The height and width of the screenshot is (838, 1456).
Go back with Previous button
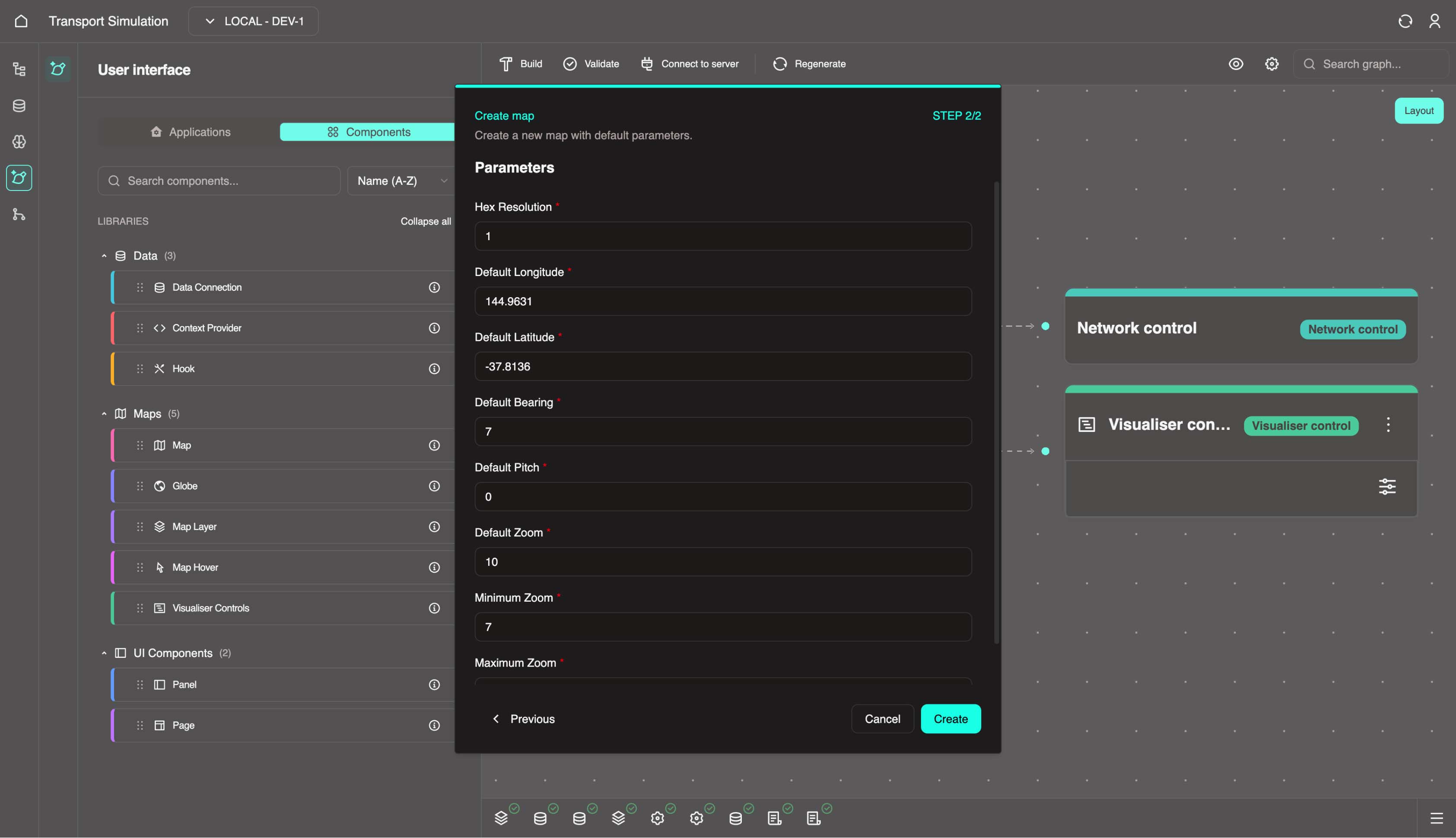coord(523,719)
